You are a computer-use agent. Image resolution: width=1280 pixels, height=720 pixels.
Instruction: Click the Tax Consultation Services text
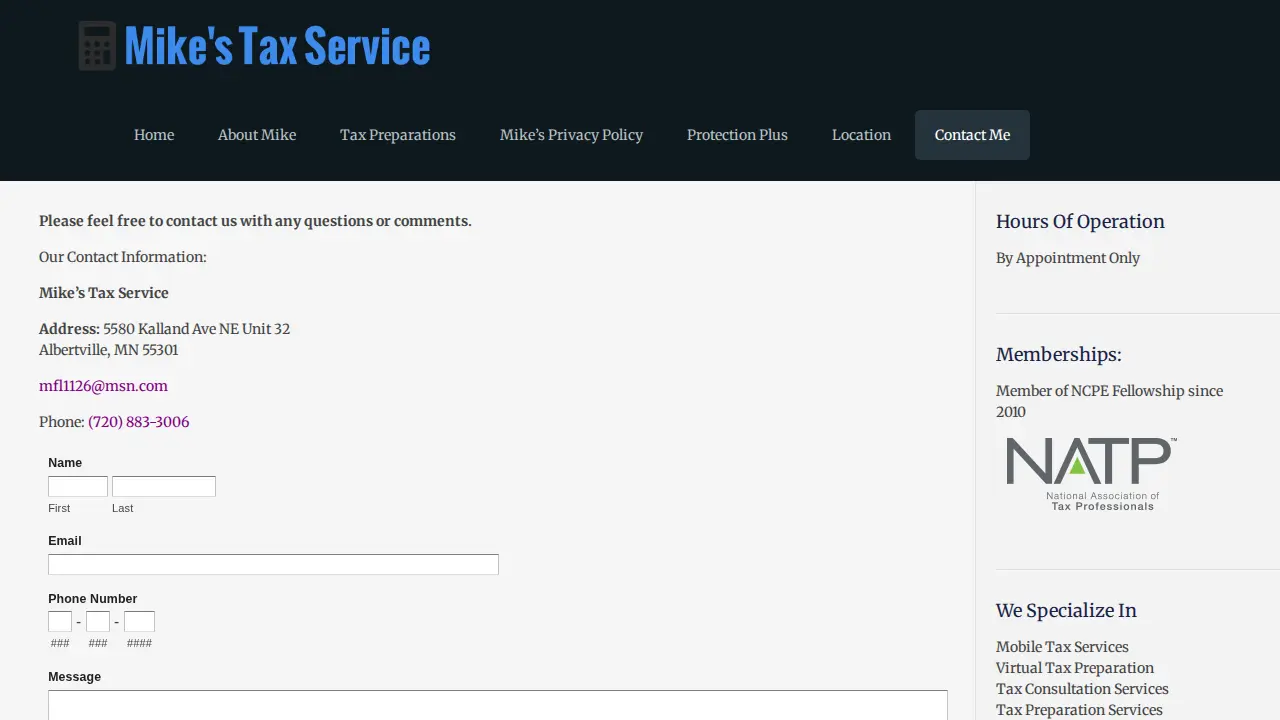[x=1082, y=689]
